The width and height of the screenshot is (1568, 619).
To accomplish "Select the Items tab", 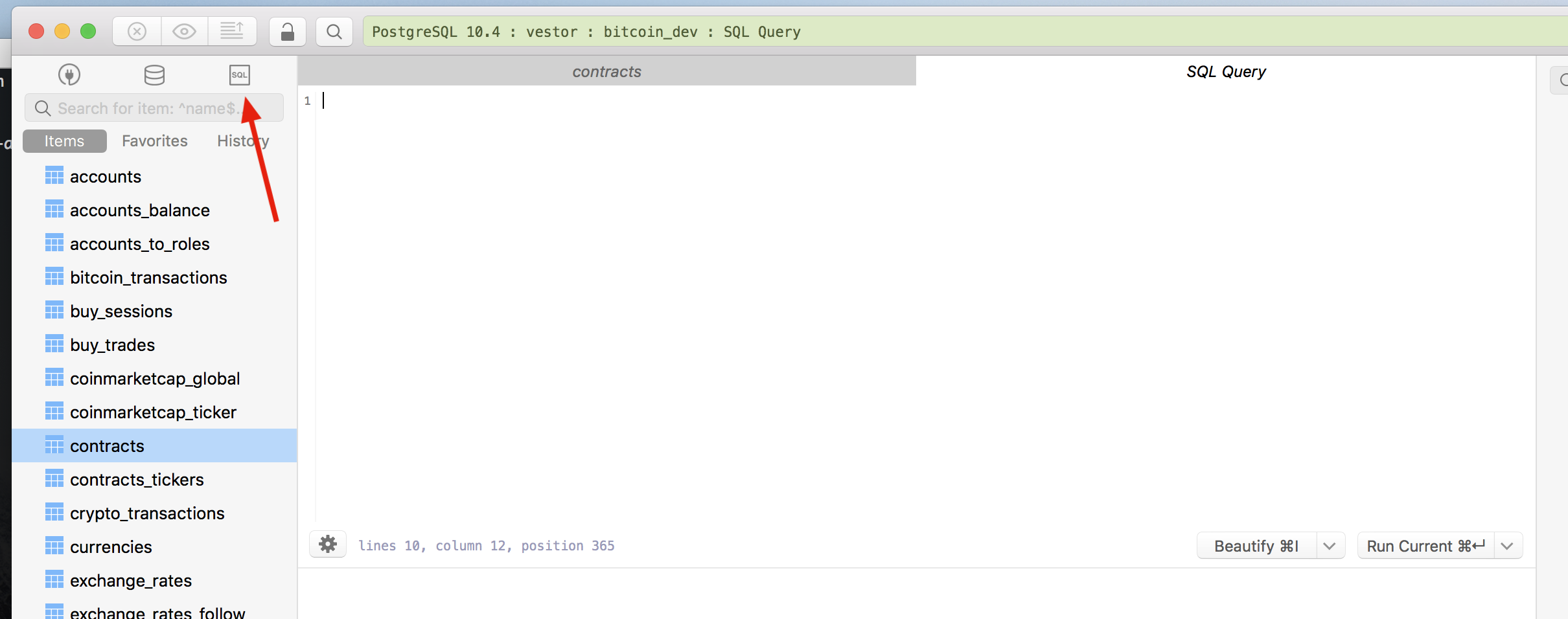I will tap(64, 141).
